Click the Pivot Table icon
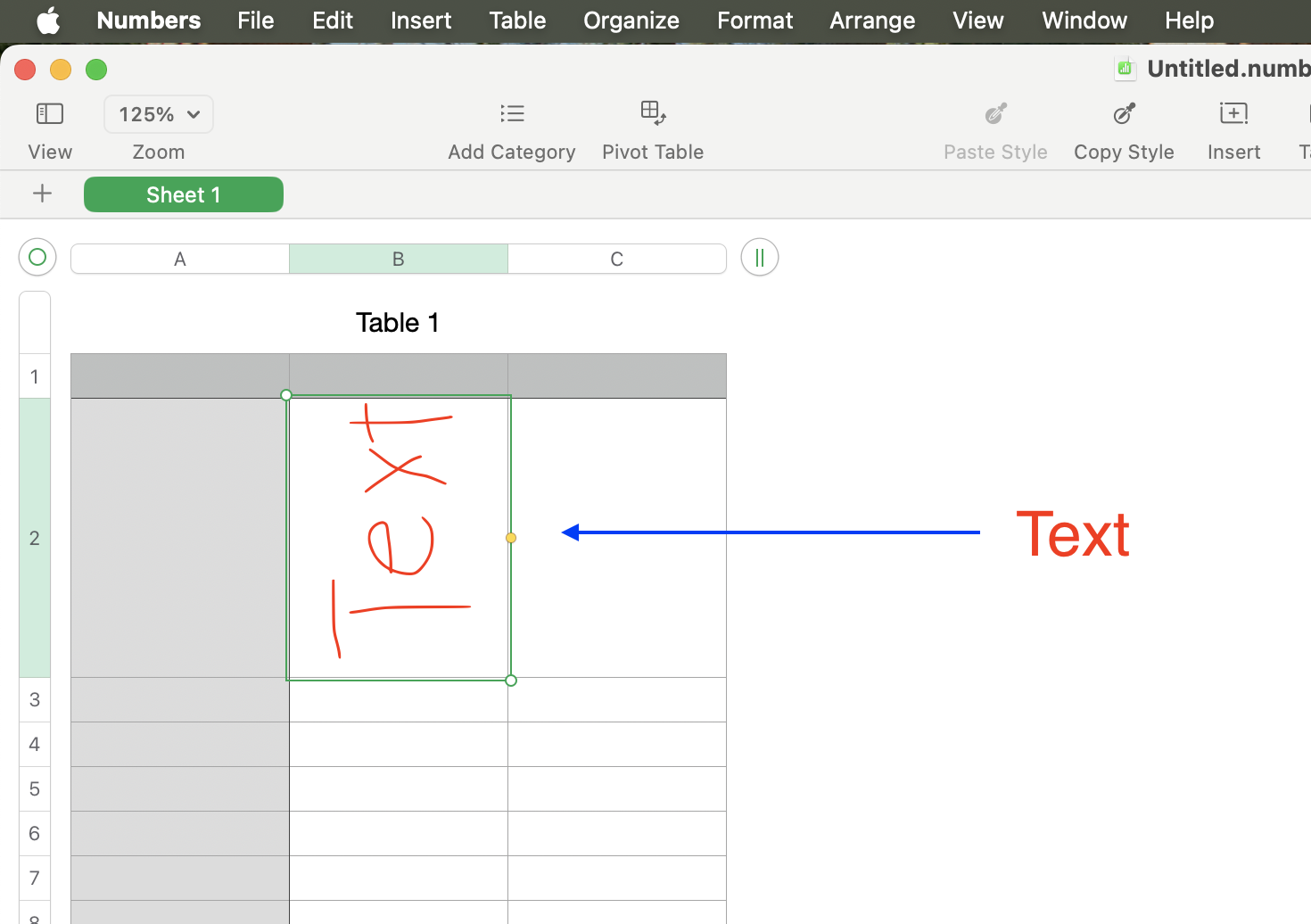The image size is (1311, 924). click(653, 112)
